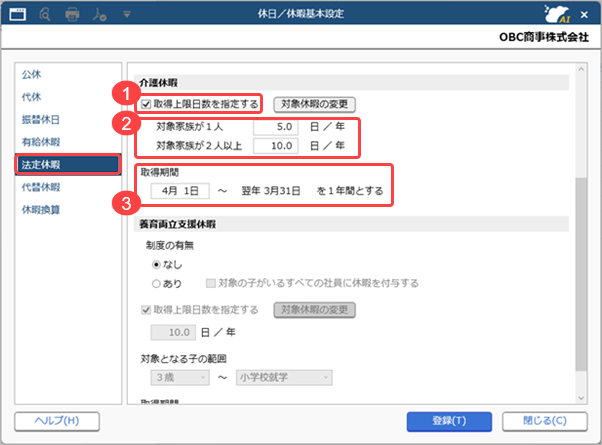Screen dimensions: 602x445
Task: Click the scrollbar up arrow
Action: pos(581,69)
